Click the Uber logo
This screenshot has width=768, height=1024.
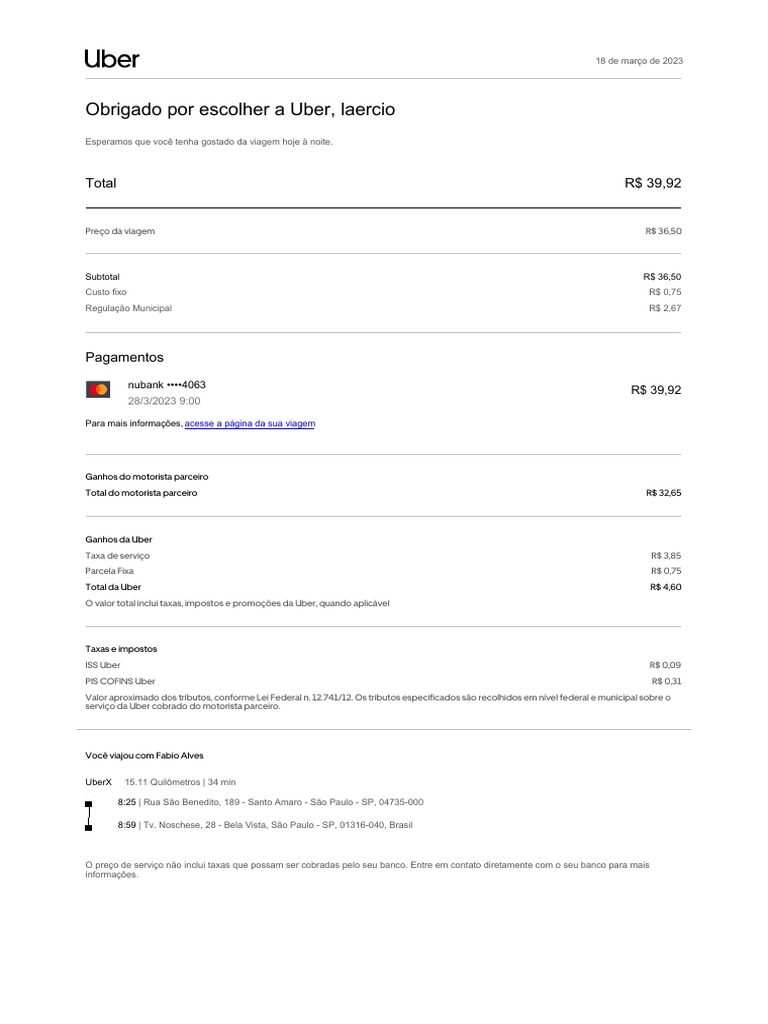pyautogui.click(x=112, y=59)
